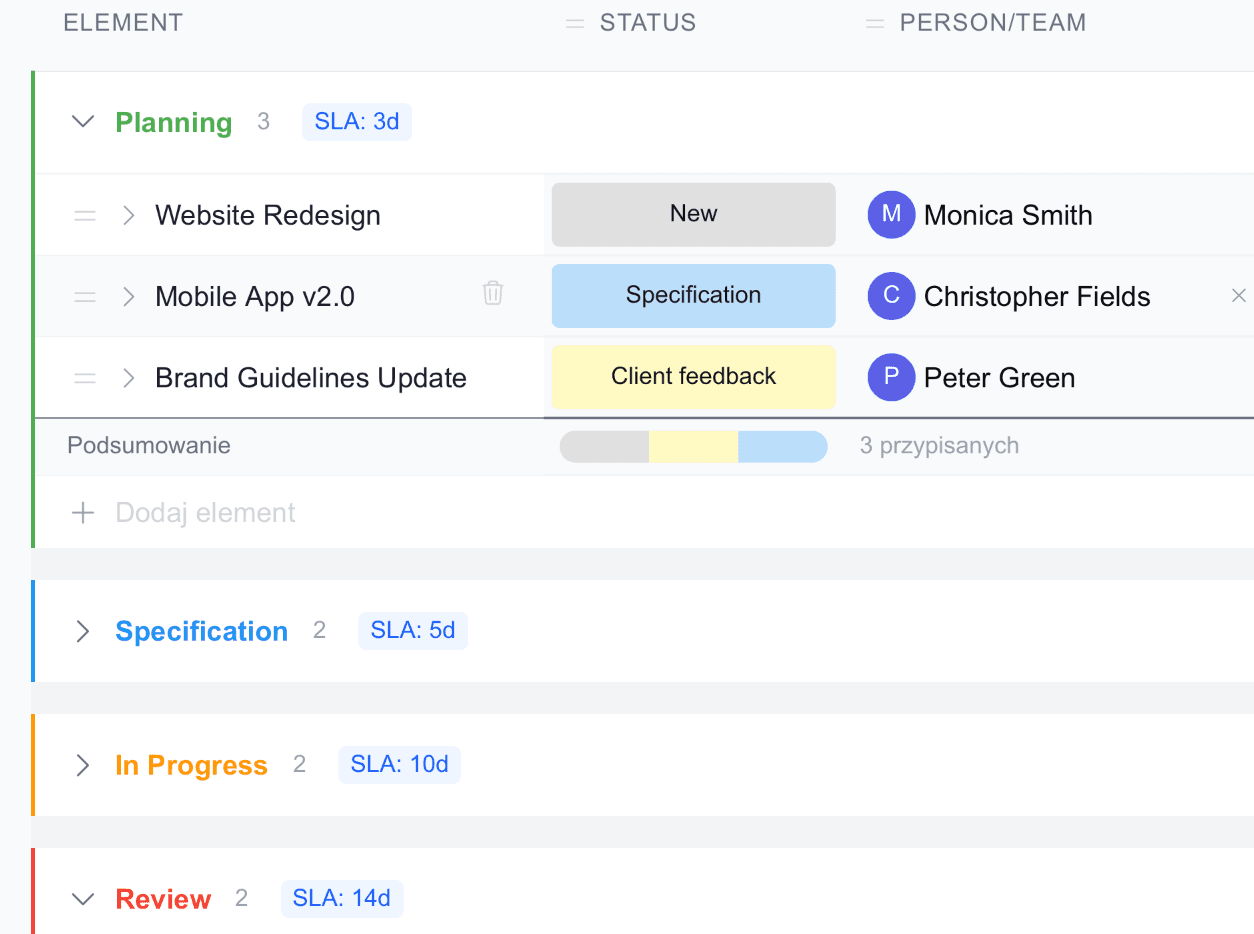Collapse the Review group
1254x934 pixels.
point(84,899)
